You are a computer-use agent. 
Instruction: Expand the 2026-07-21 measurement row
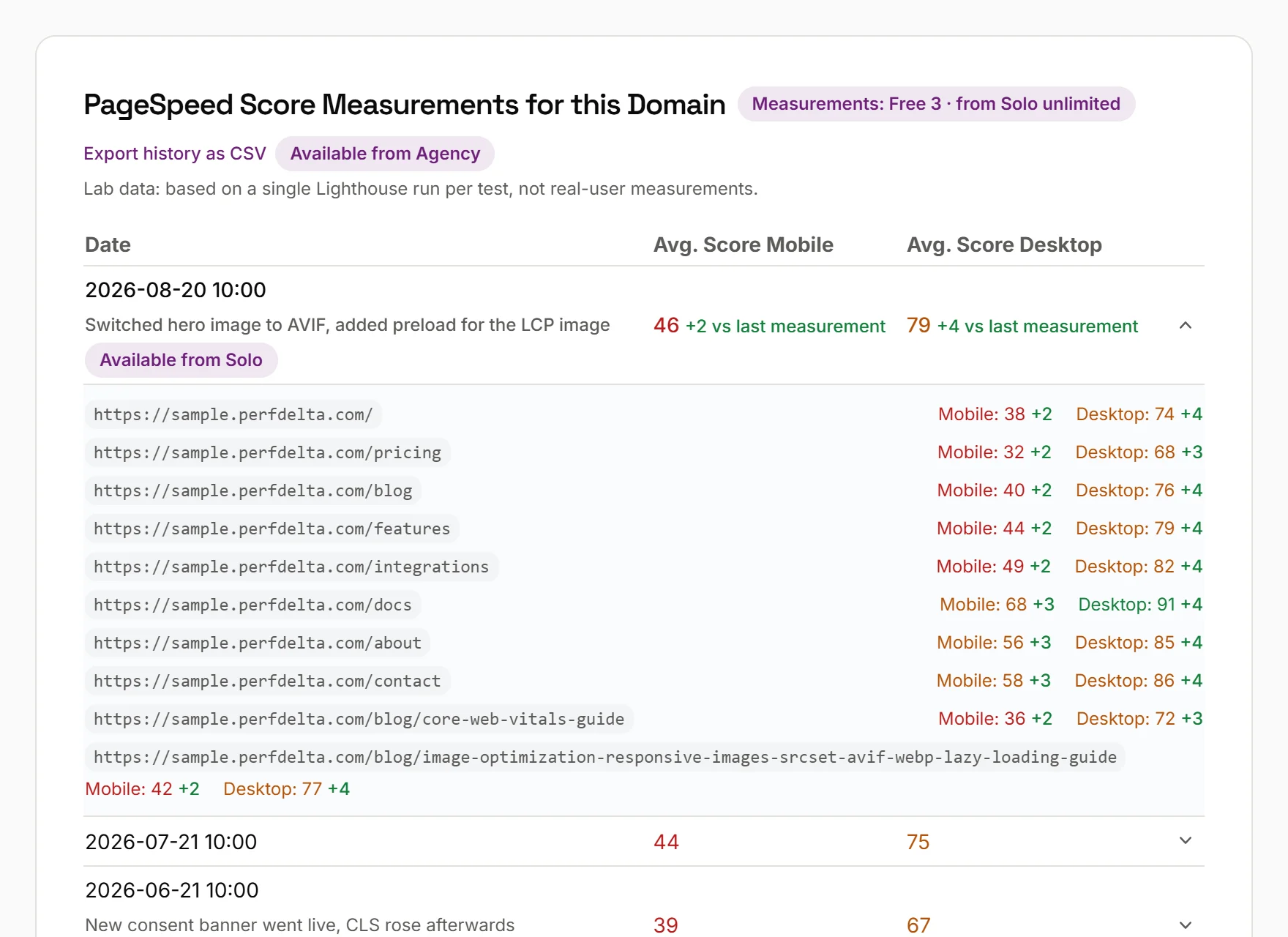click(1186, 841)
